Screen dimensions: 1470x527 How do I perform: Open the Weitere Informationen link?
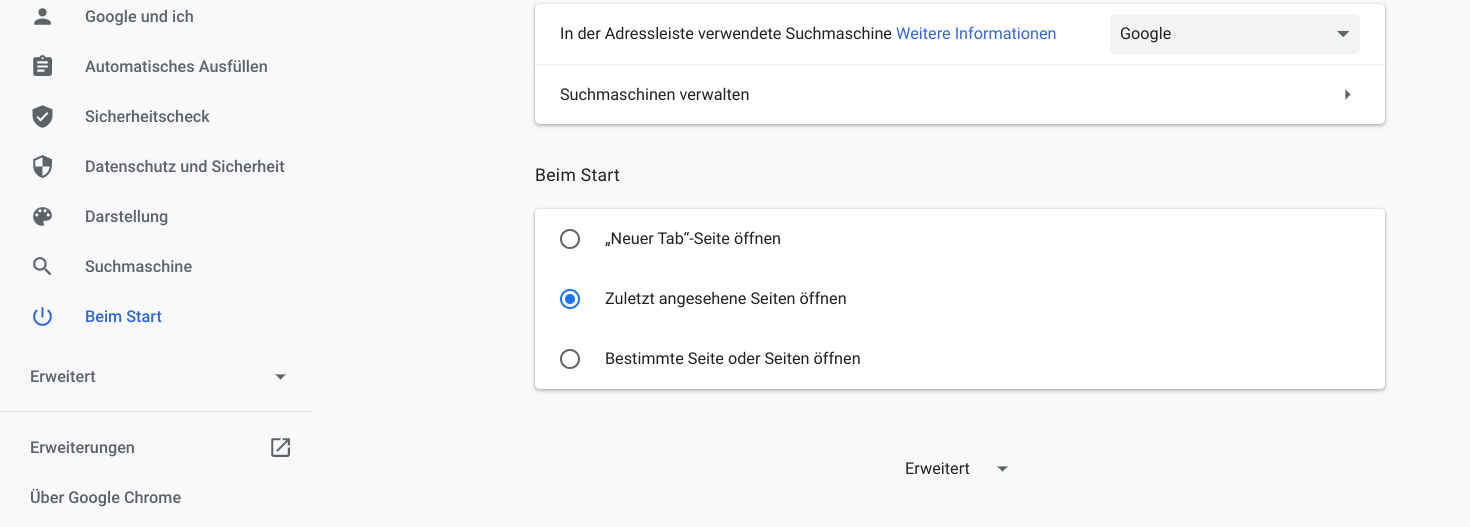(976, 34)
